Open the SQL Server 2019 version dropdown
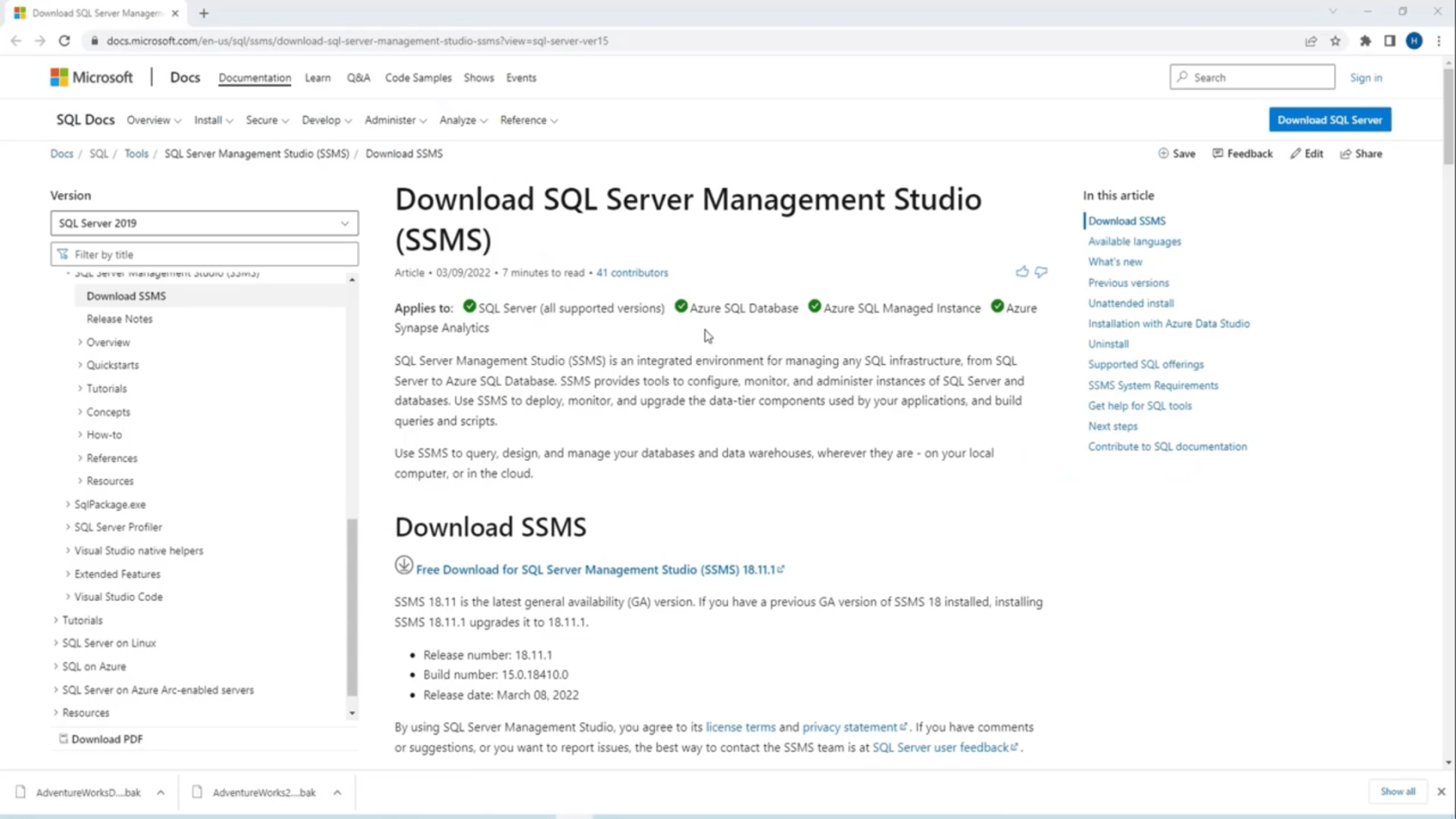Viewport: 1456px width, 819px height. pos(205,223)
